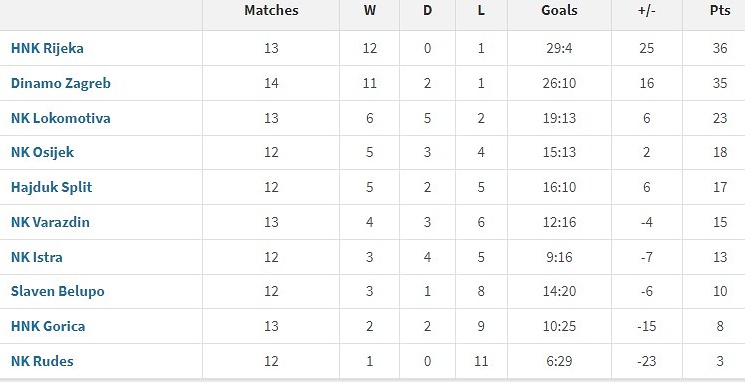The width and height of the screenshot is (745, 382).
Task: Open the NK Varazdin team link
Action: pos(50,222)
